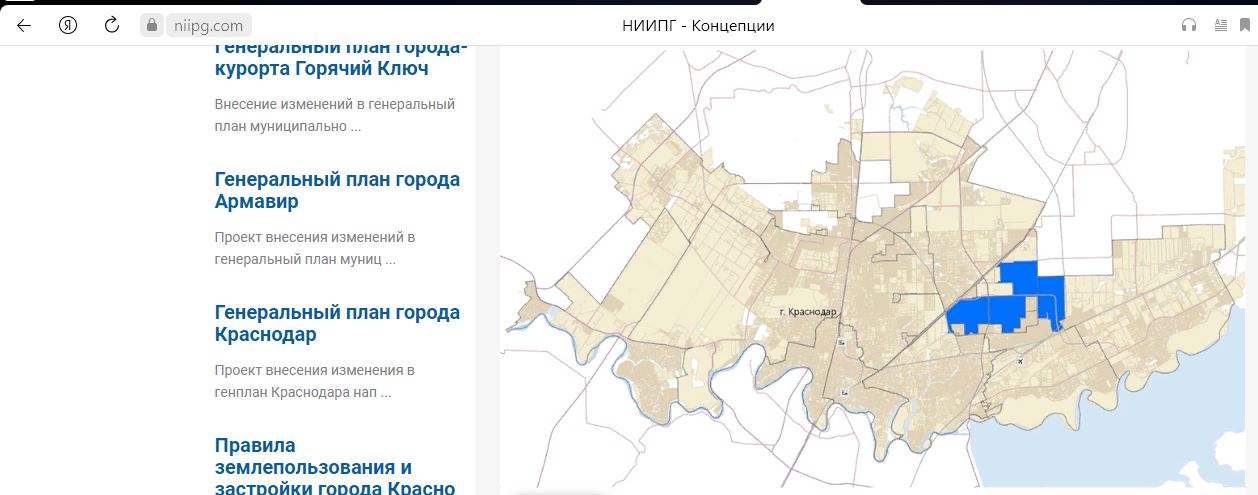Click the niipg.com address field
The width and height of the screenshot is (1258, 495).
tap(203, 26)
